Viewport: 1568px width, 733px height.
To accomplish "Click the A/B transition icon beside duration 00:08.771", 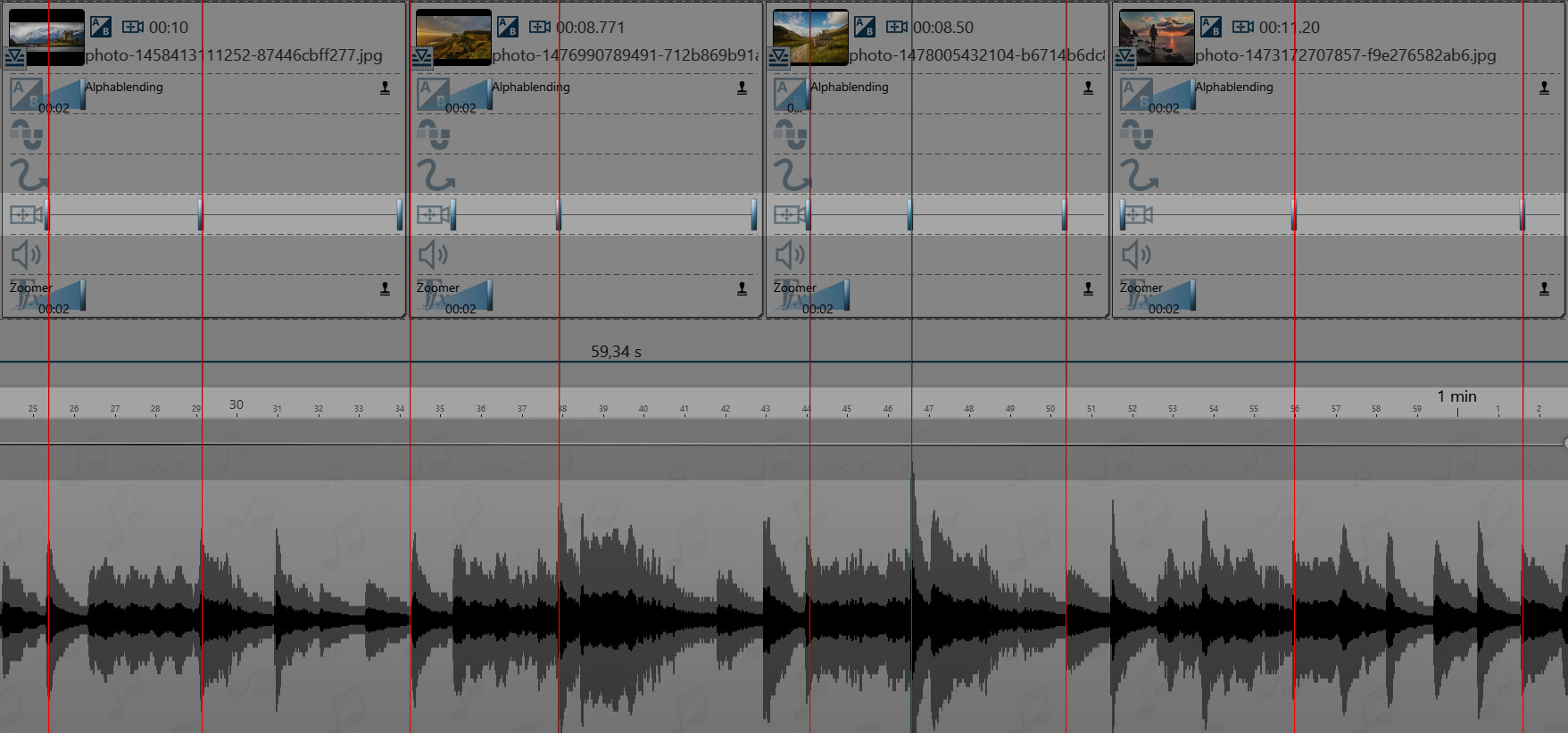I will click(x=508, y=28).
